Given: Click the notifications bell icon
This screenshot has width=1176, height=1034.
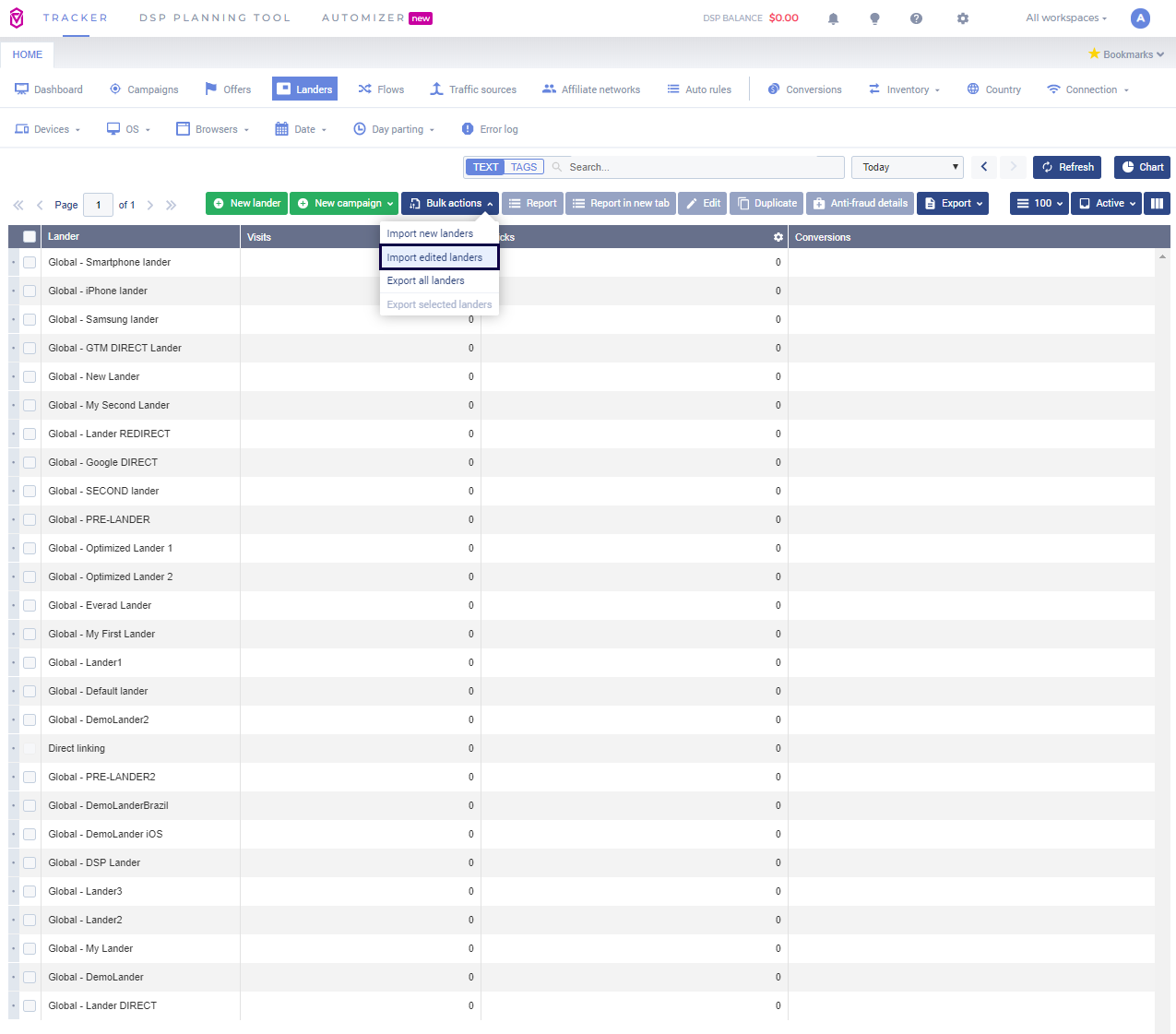Looking at the screenshot, I should (833, 18).
